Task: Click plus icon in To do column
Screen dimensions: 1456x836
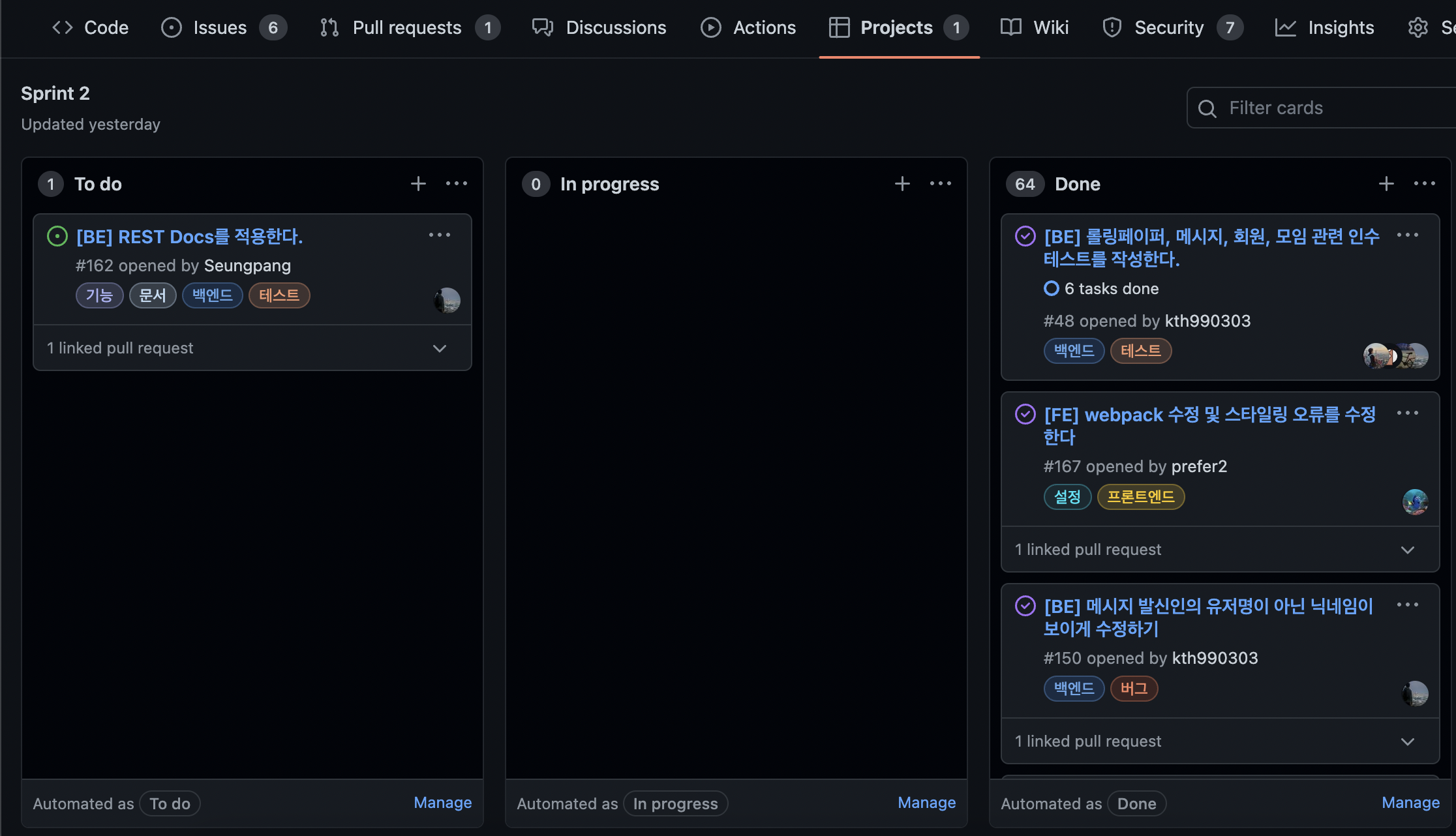Action: (418, 184)
